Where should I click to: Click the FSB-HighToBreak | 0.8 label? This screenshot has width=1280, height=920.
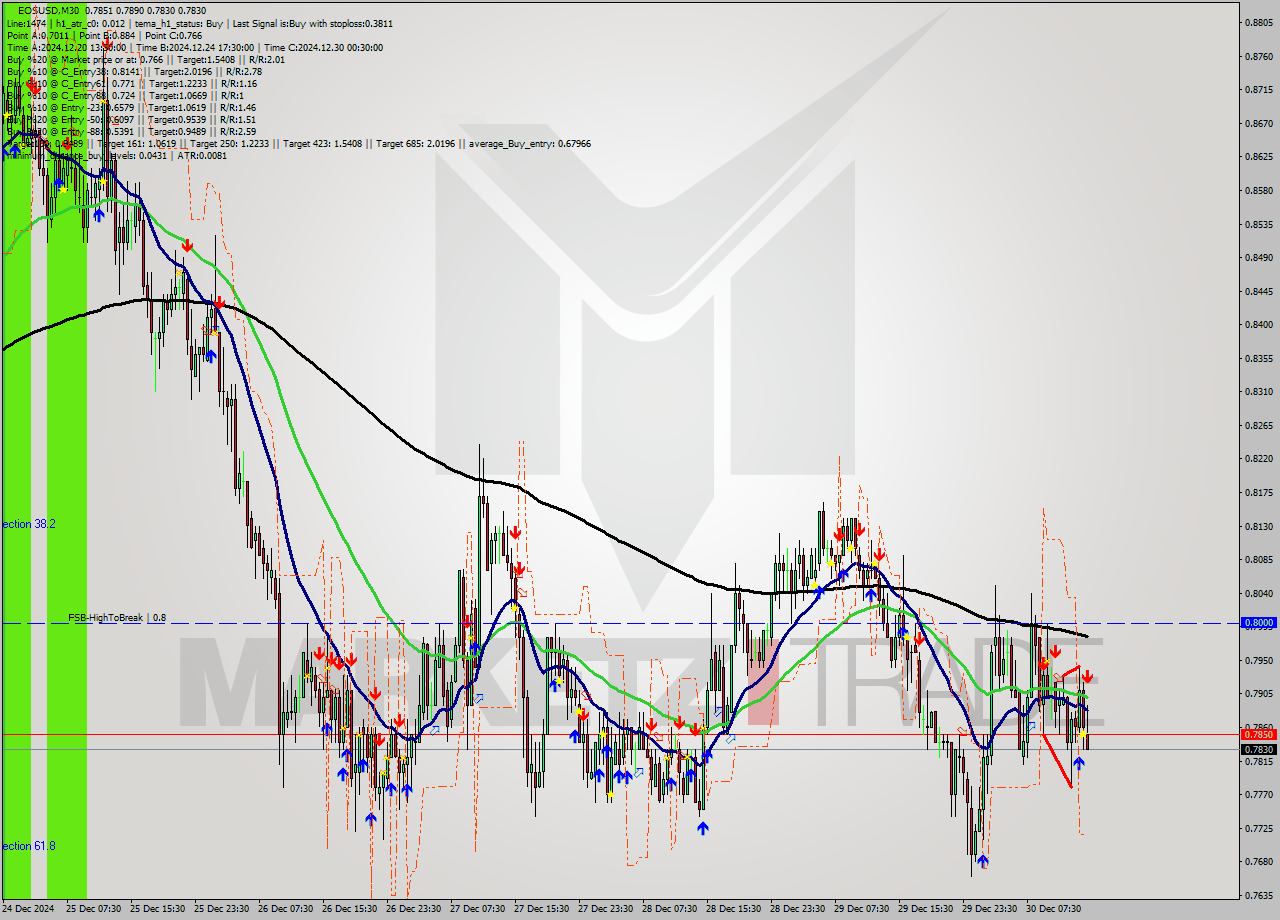point(117,618)
